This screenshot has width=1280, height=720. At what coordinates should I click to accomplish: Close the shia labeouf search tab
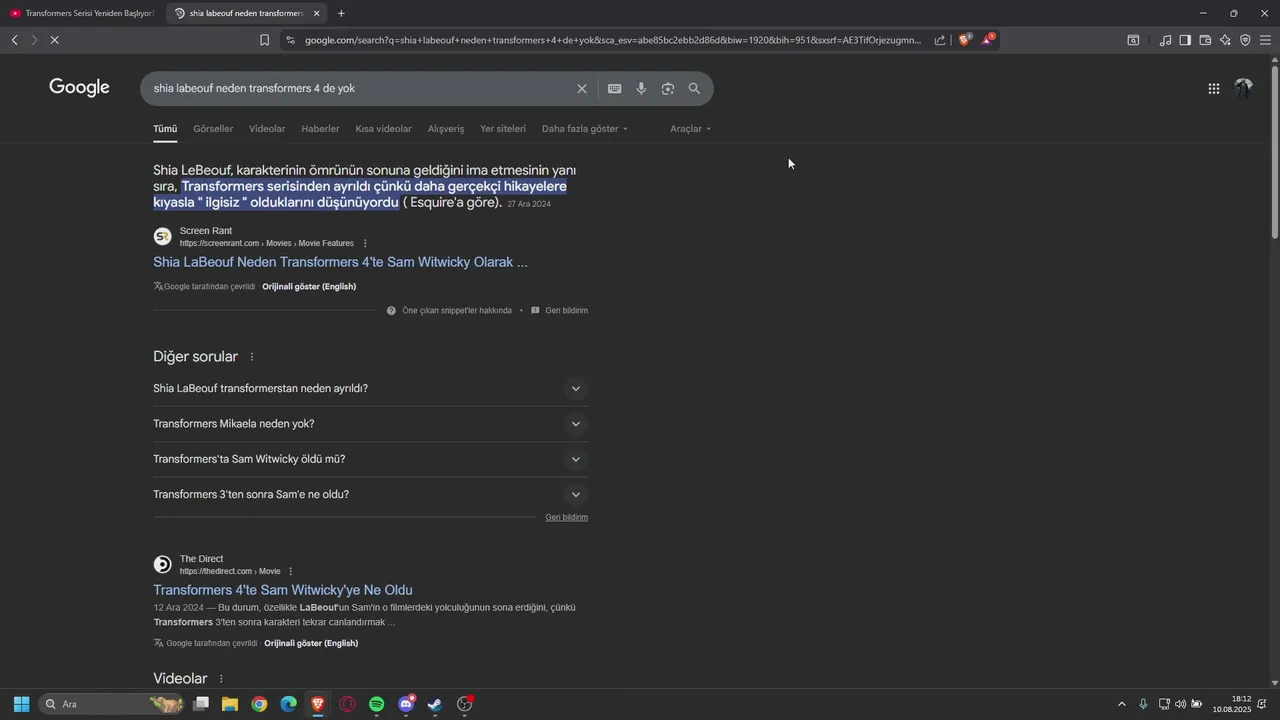(317, 13)
